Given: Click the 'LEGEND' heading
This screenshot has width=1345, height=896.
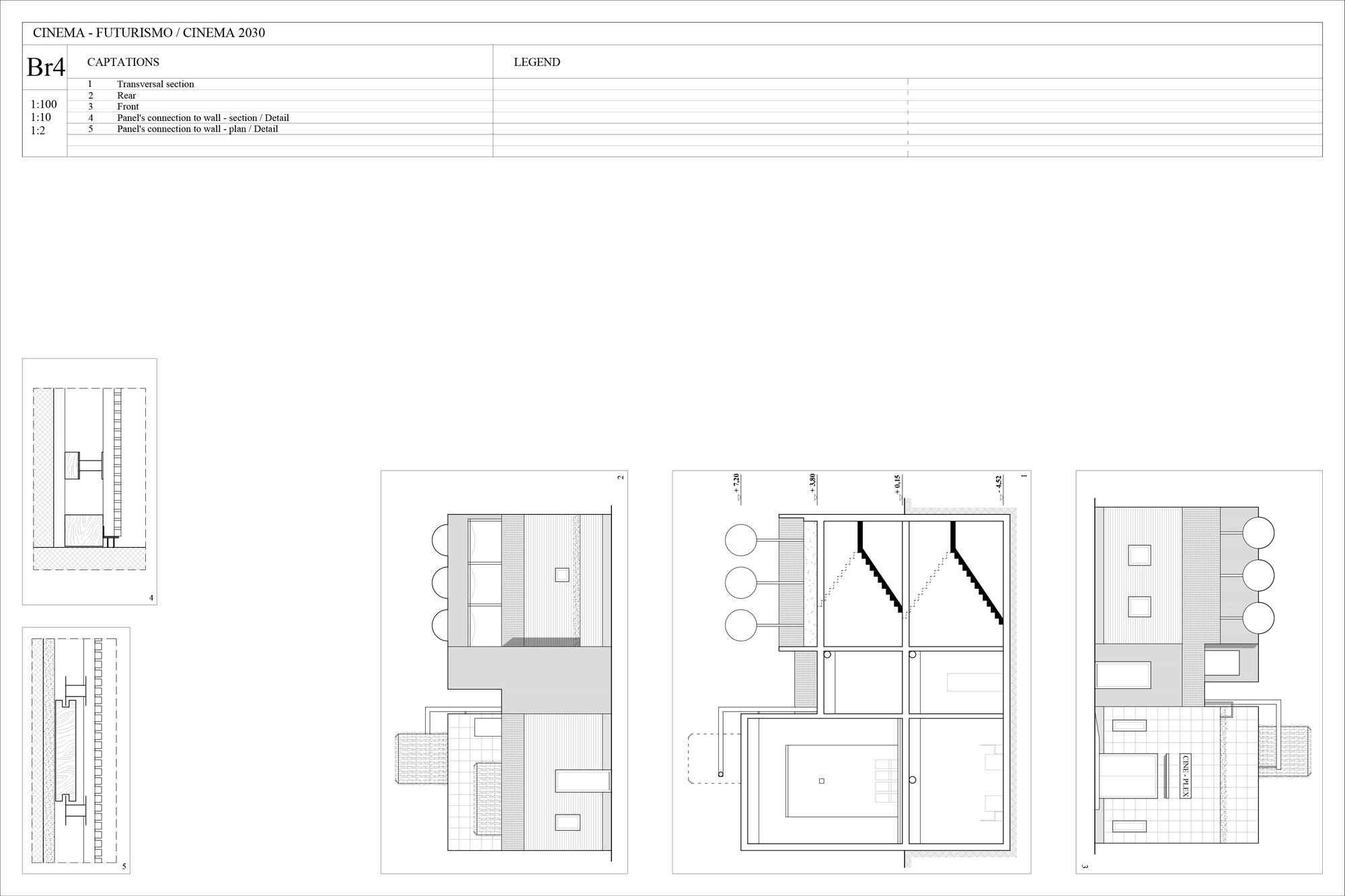Looking at the screenshot, I should tap(537, 62).
